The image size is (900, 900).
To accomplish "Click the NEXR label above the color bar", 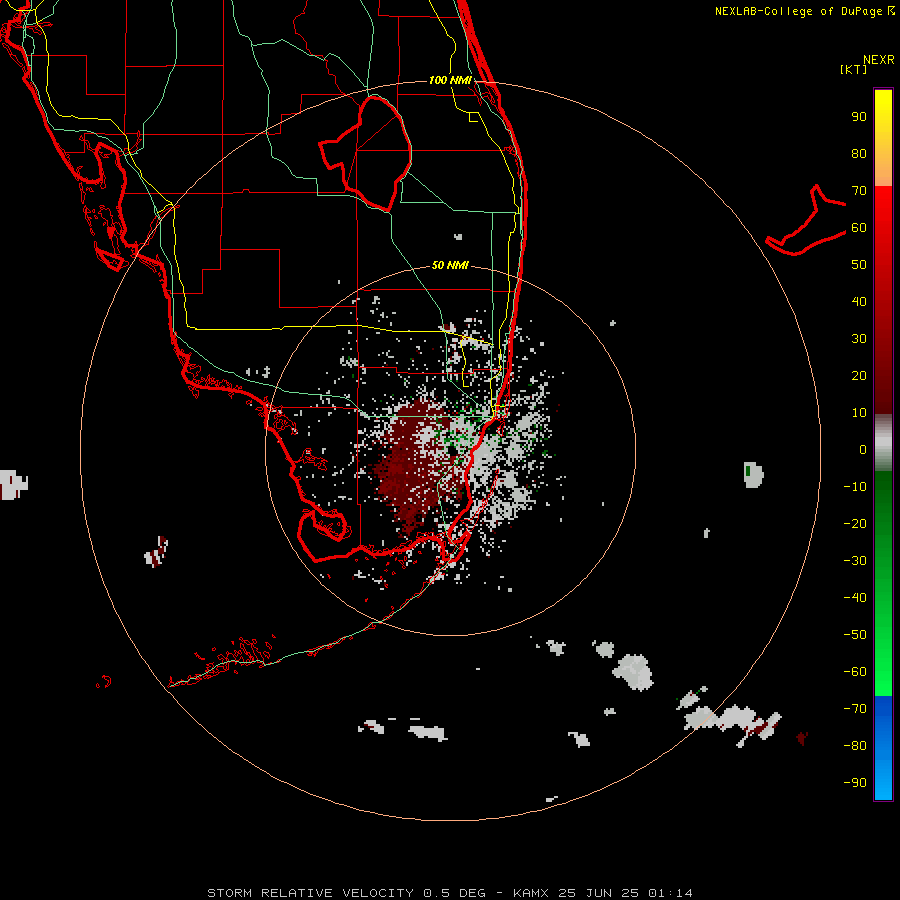I will coord(879,60).
